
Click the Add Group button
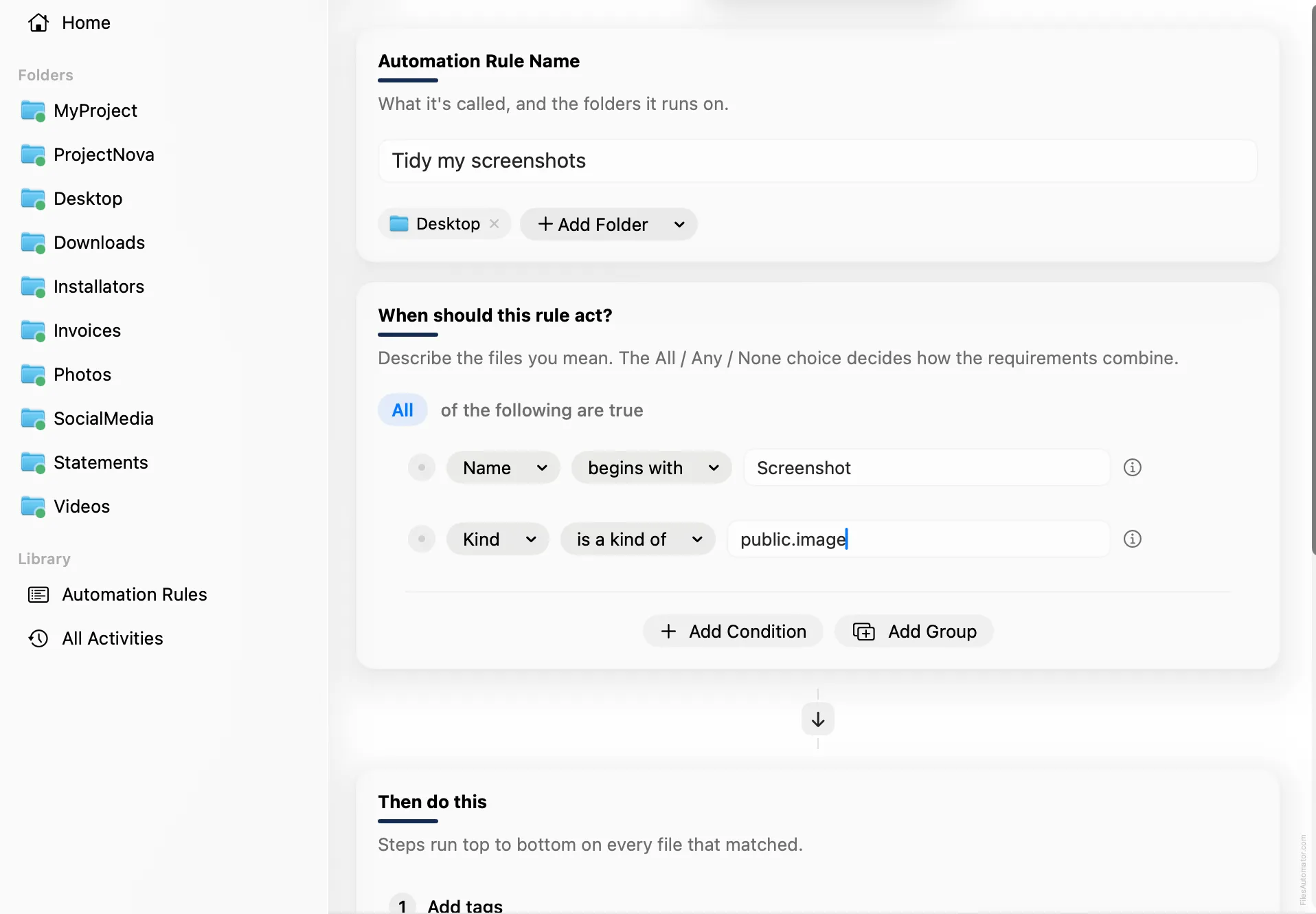[x=914, y=632]
